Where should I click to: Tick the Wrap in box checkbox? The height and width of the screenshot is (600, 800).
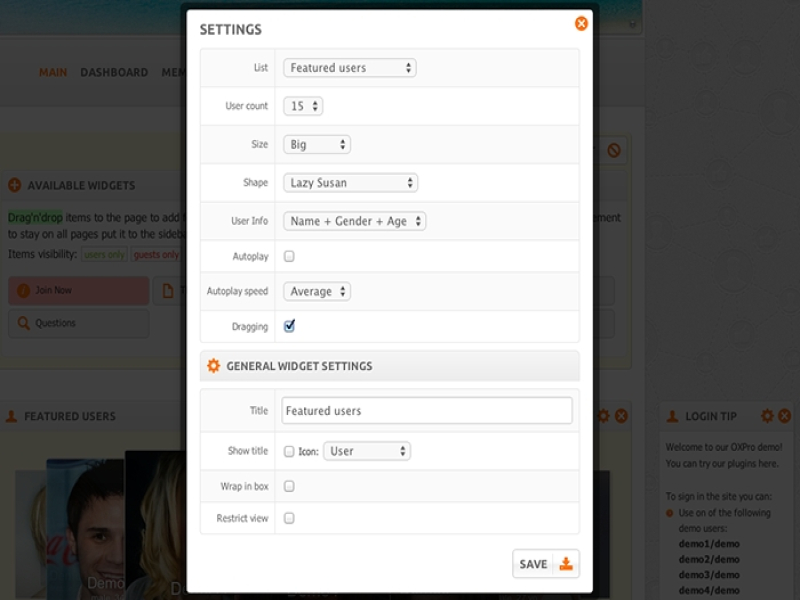tap(289, 486)
